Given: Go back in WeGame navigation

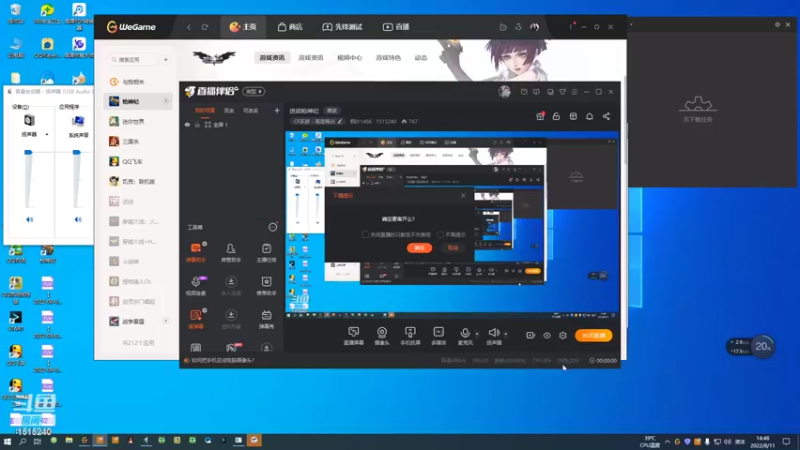Looking at the screenshot, I should click(189, 27).
